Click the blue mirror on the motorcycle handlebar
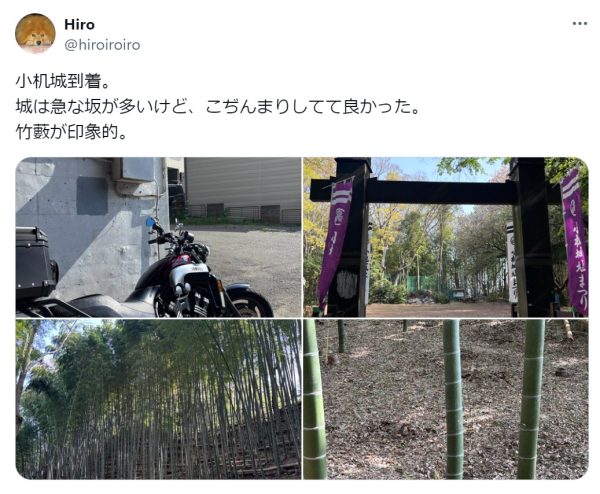The height and width of the screenshot is (494, 600). [x=150, y=222]
